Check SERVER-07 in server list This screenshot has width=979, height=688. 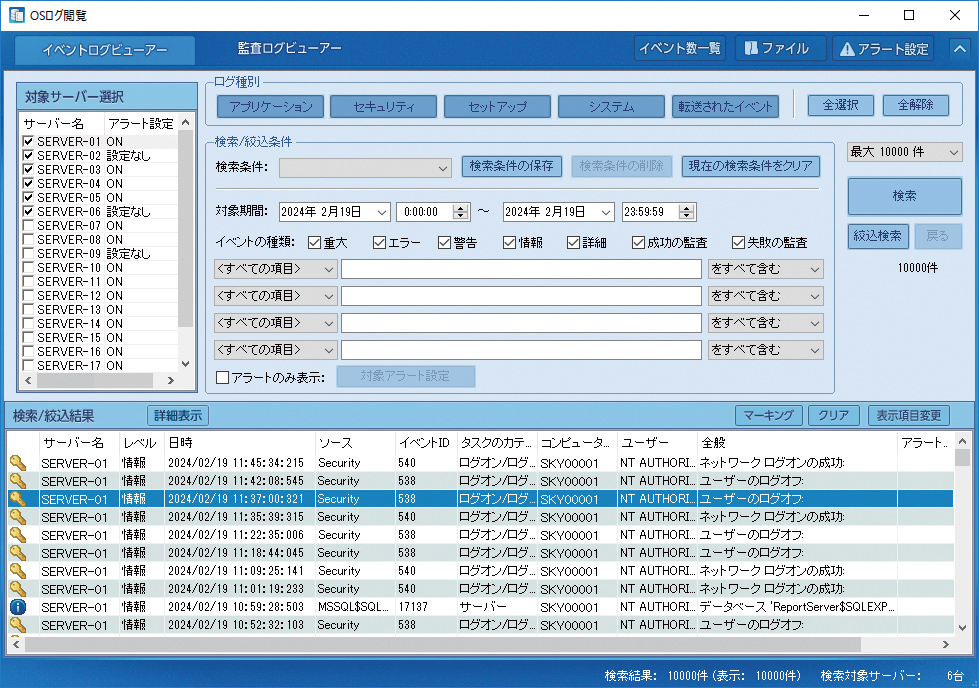(x=28, y=225)
